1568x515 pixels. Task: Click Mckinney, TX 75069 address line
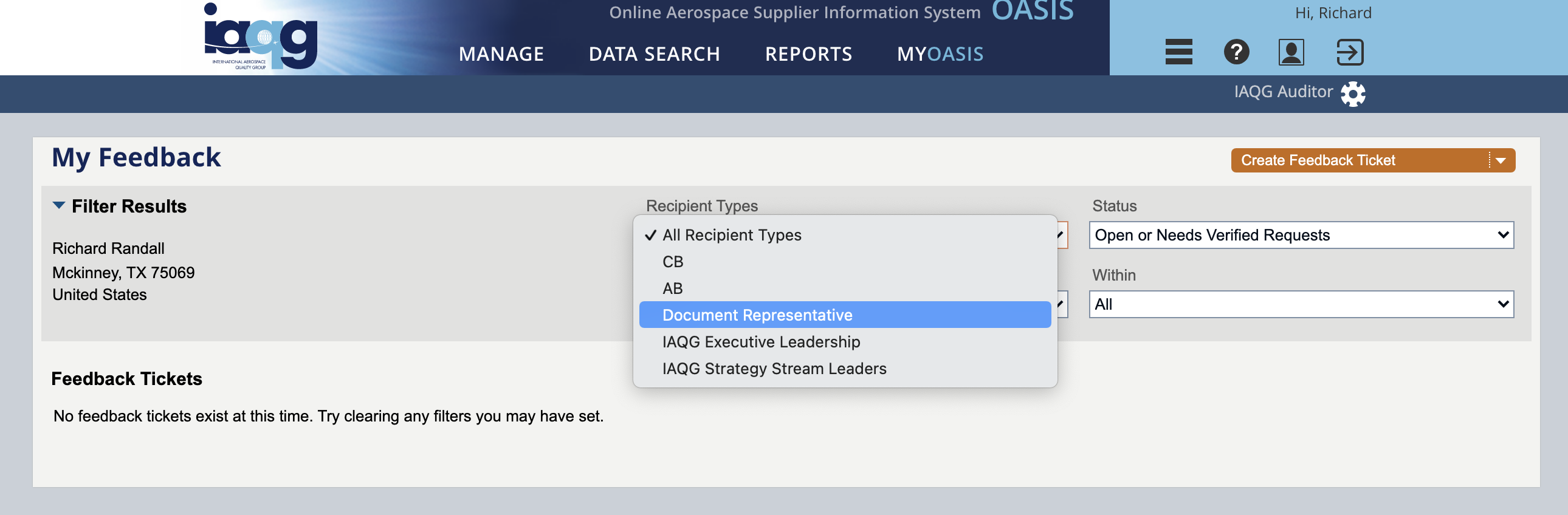point(123,273)
